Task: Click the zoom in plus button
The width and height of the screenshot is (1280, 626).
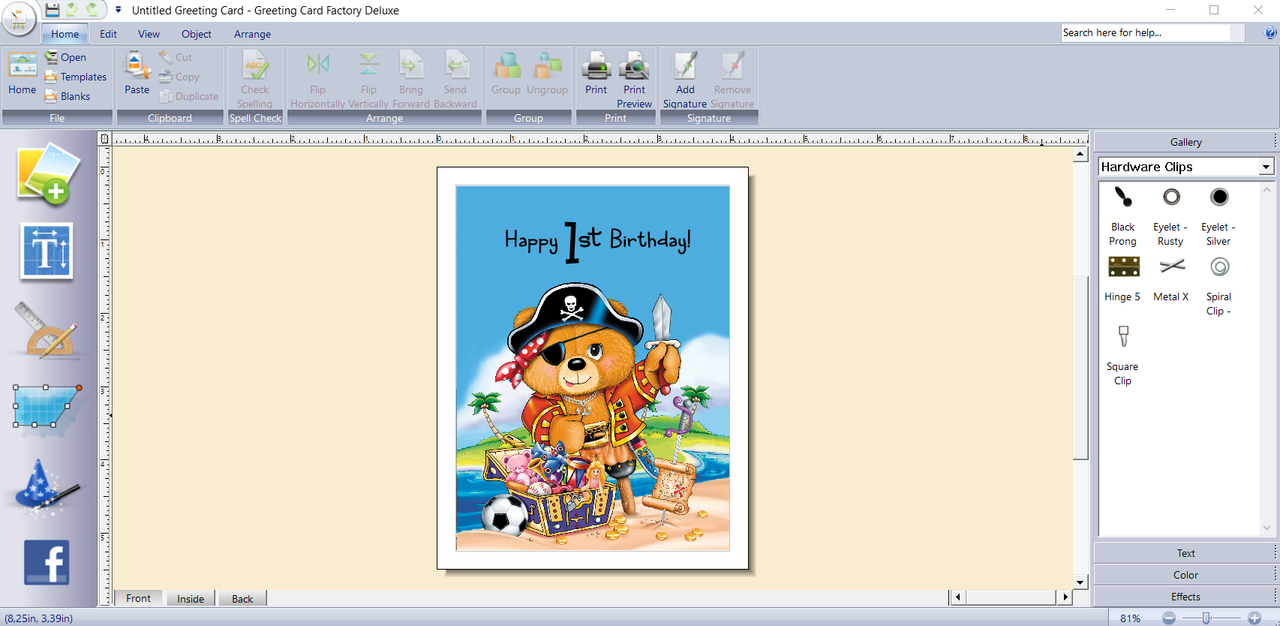Action: pos(1254,618)
